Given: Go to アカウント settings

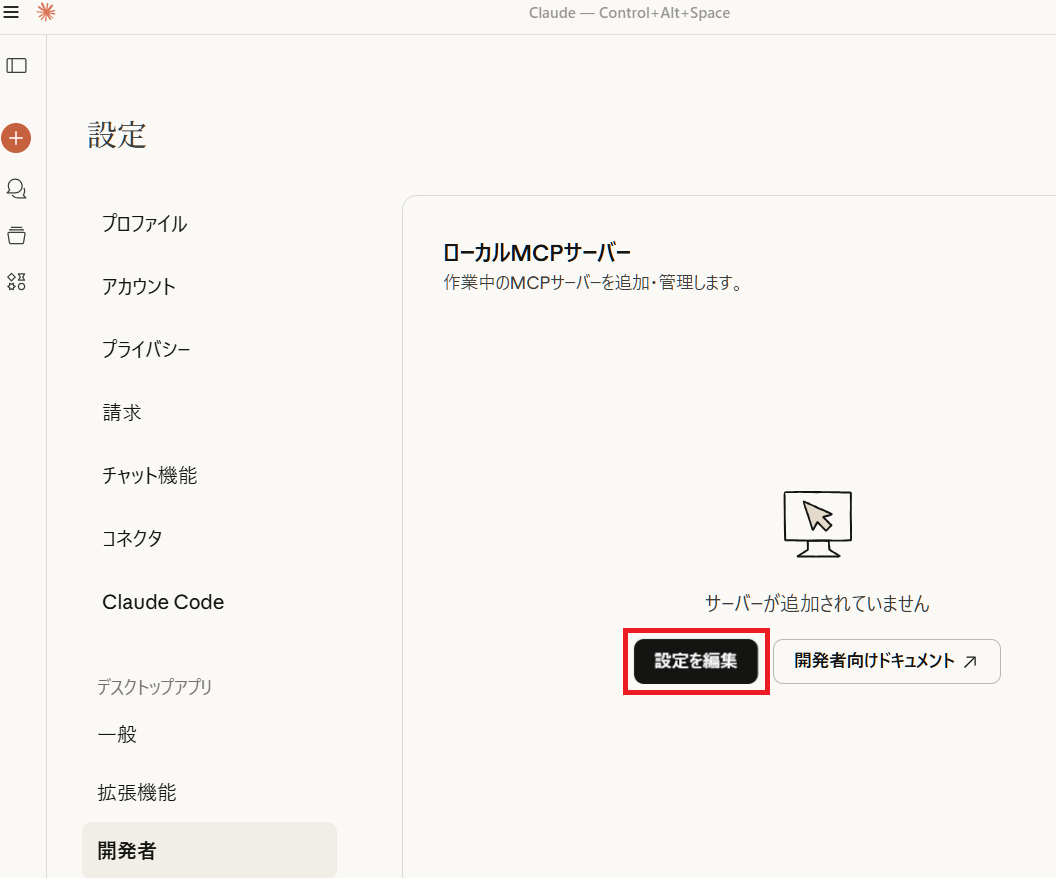Looking at the screenshot, I should [x=139, y=287].
